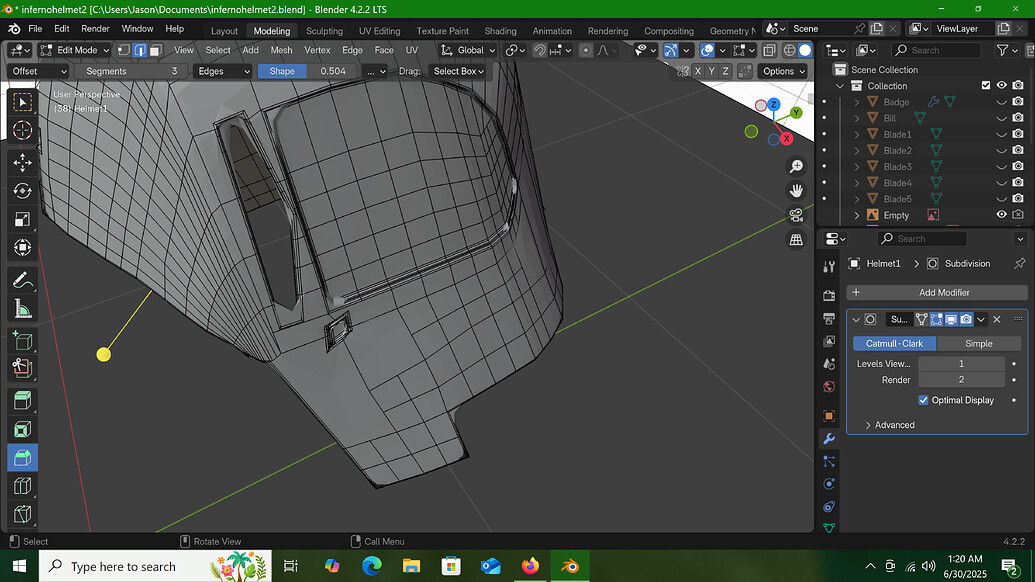Open the World properties tab
The width and height of the screenshot is (1035, 582).
829,387
